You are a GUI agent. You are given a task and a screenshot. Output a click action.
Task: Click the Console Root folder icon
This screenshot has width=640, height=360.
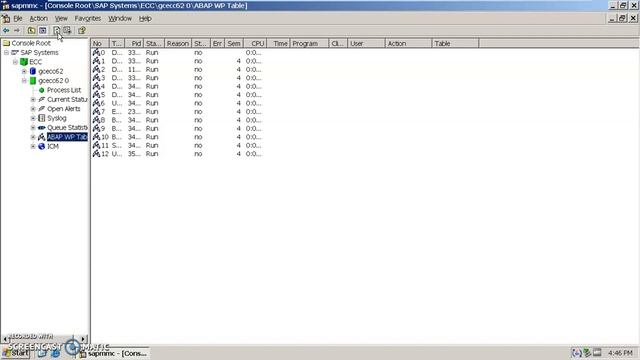pos(7,43)
